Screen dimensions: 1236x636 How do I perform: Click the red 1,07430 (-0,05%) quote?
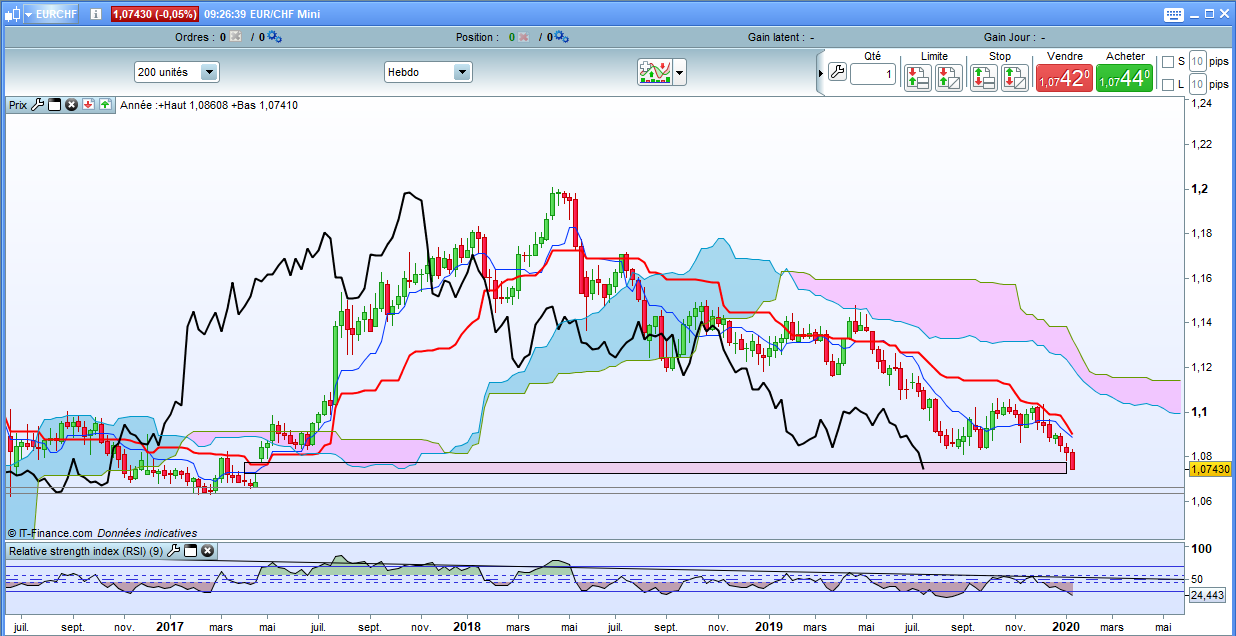(155, 15)
